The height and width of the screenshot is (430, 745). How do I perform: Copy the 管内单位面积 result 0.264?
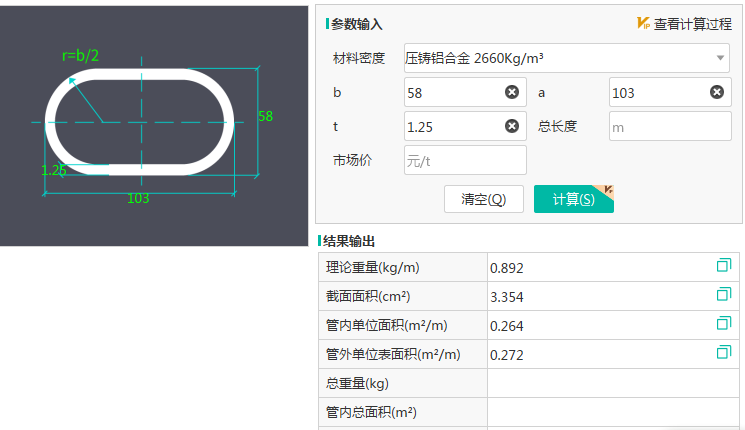724,323
